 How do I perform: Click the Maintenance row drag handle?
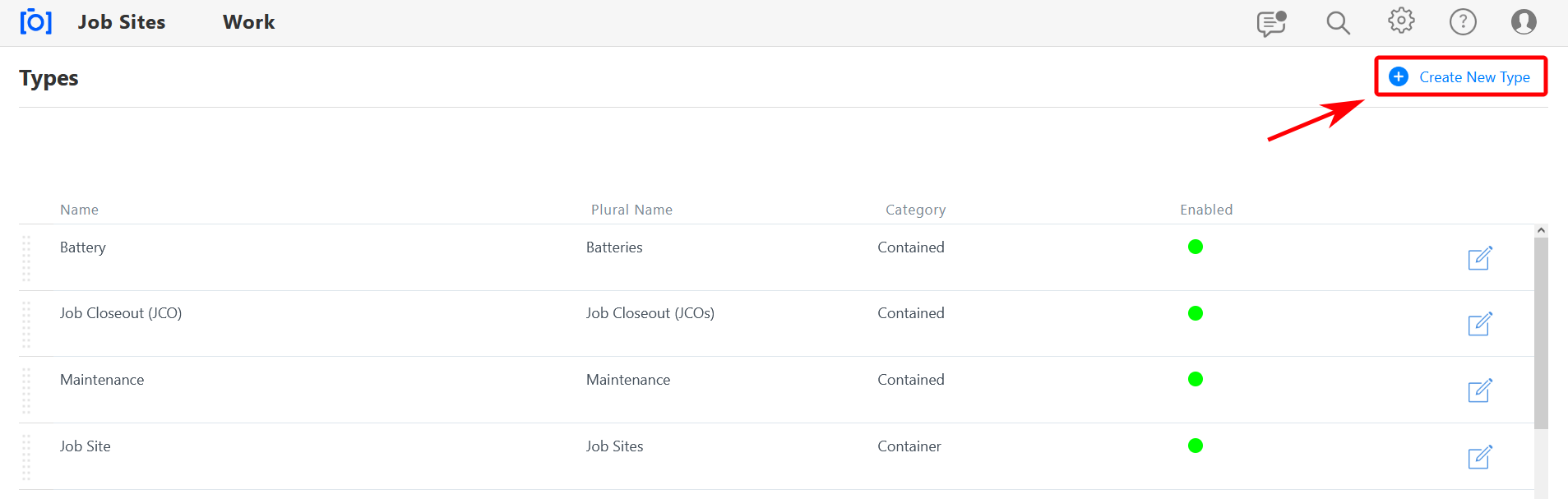[26, 390]
